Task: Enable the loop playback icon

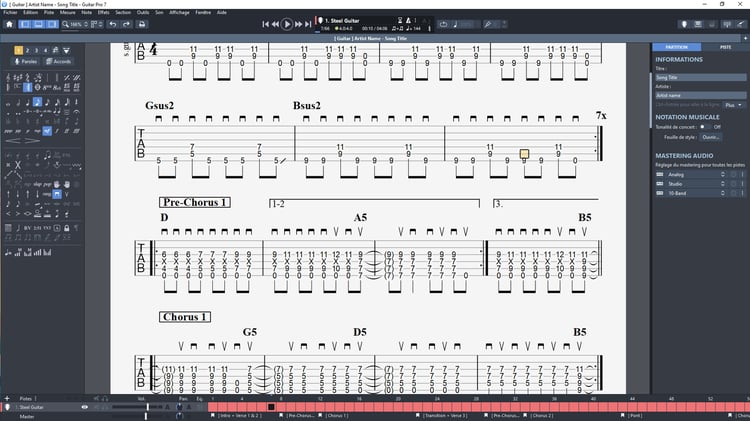Action: click(443, 24)
